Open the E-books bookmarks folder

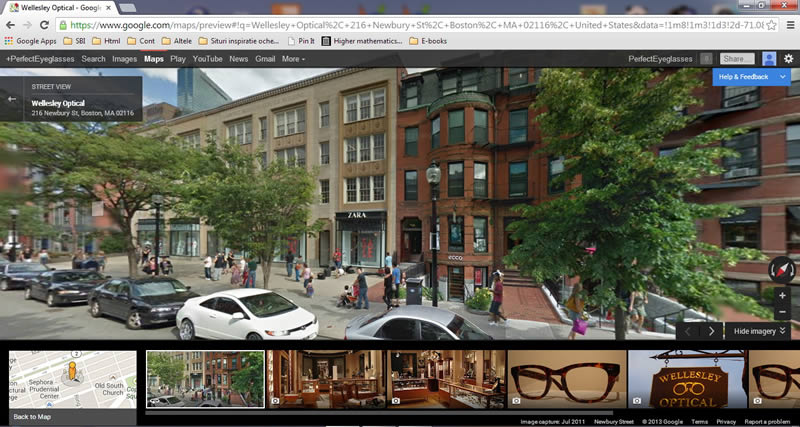(x=428, y=41)
